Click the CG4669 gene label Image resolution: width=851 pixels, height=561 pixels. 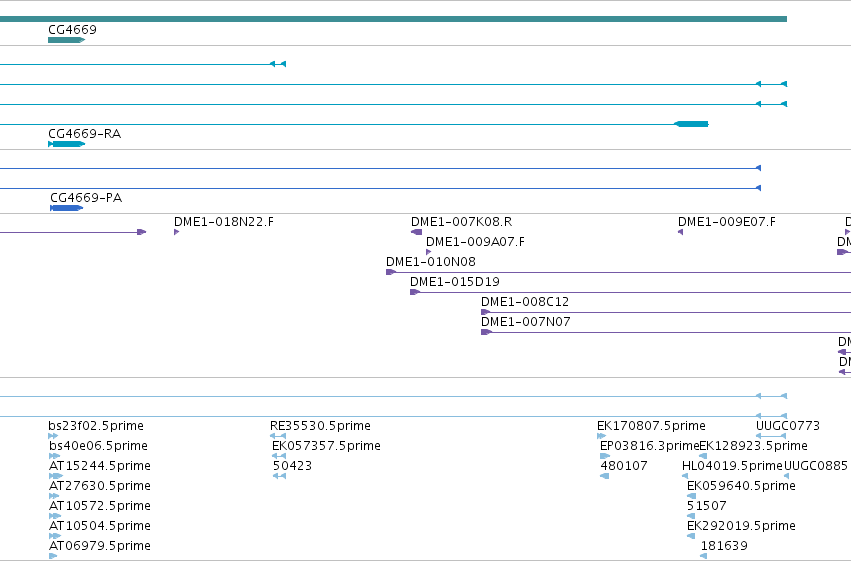(x=72, y=29)
